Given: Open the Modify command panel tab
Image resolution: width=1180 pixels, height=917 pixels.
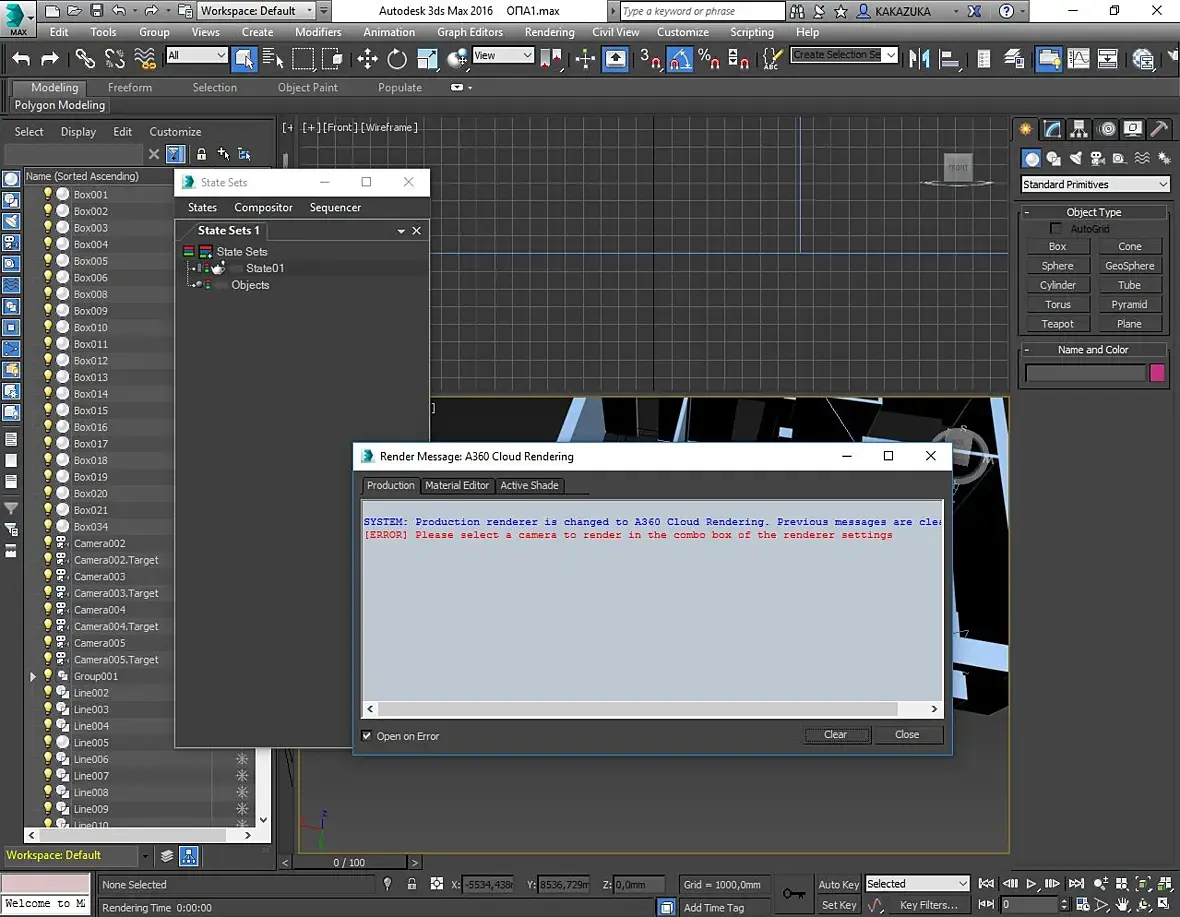Looking at the screenshot, I should coord(1052,129).
